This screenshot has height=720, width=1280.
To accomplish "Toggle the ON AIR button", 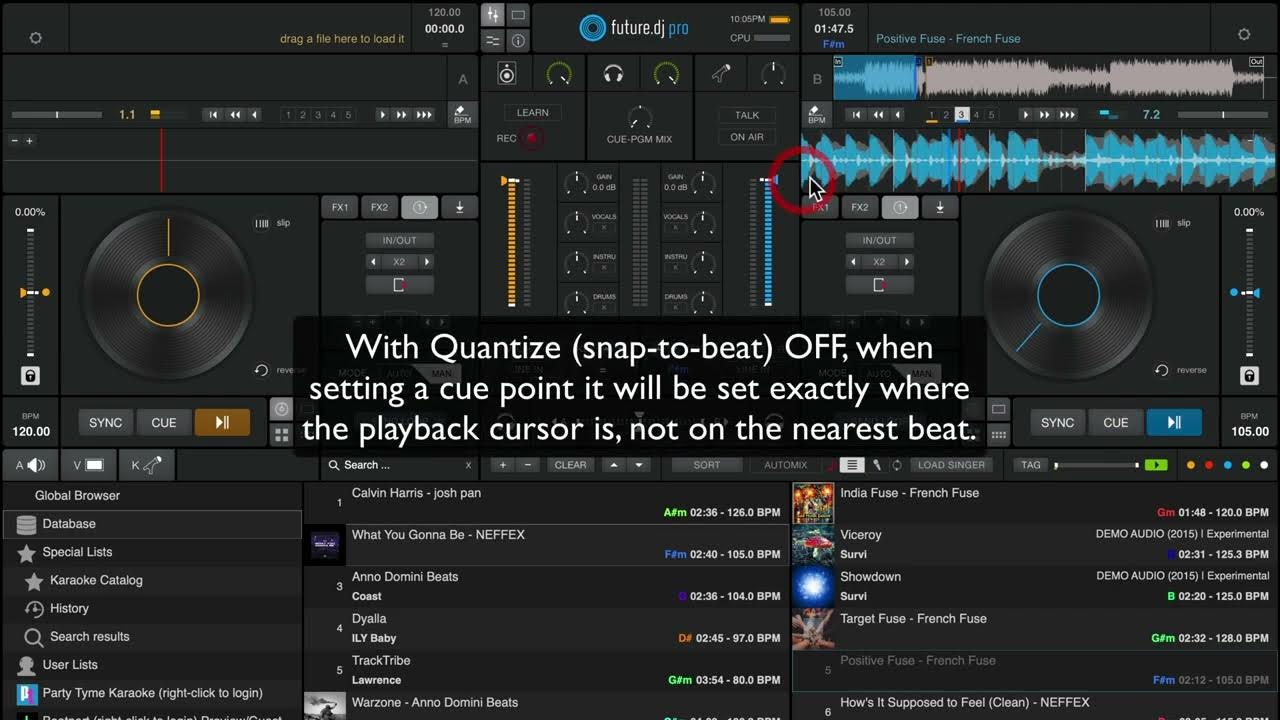I will click(747, 137).
